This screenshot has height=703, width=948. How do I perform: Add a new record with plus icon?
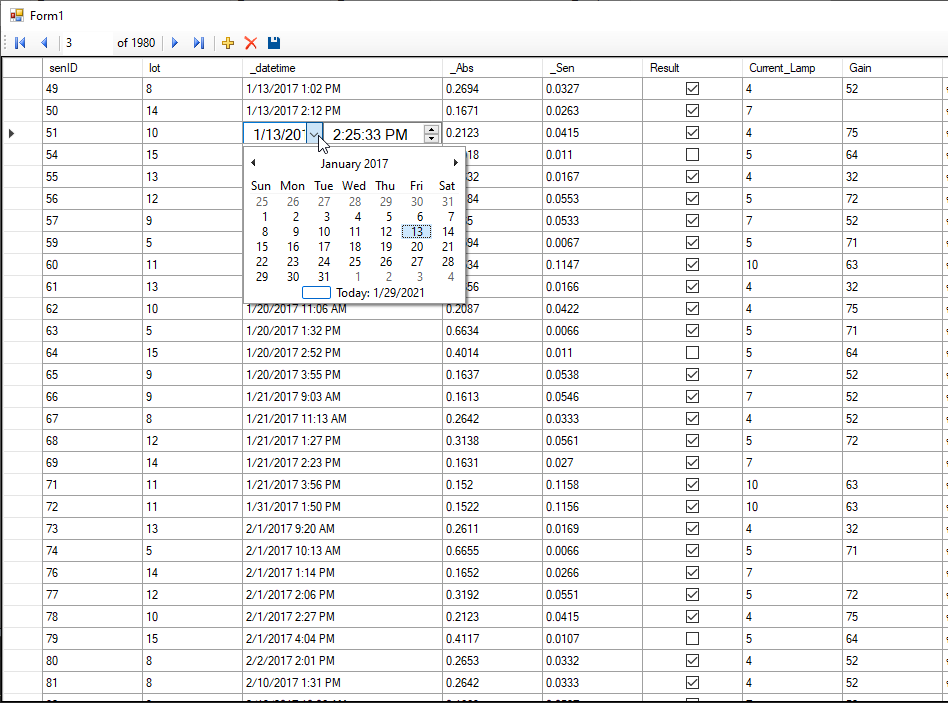pos(228,43)
